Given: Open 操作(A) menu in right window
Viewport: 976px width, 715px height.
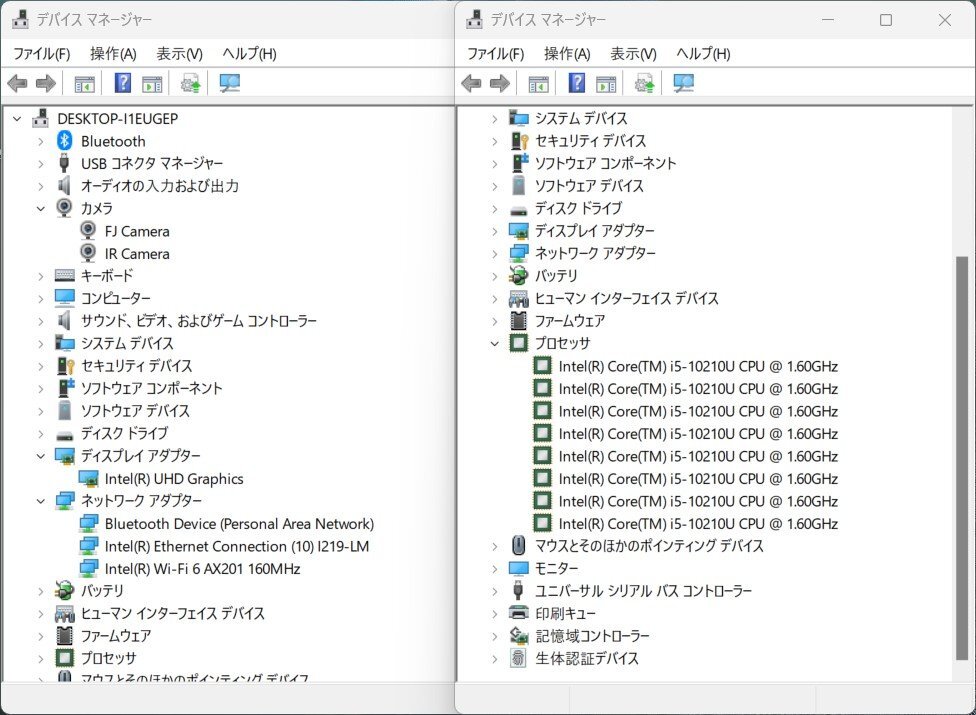Looking at the screenshot, I should tap(567, 54).
